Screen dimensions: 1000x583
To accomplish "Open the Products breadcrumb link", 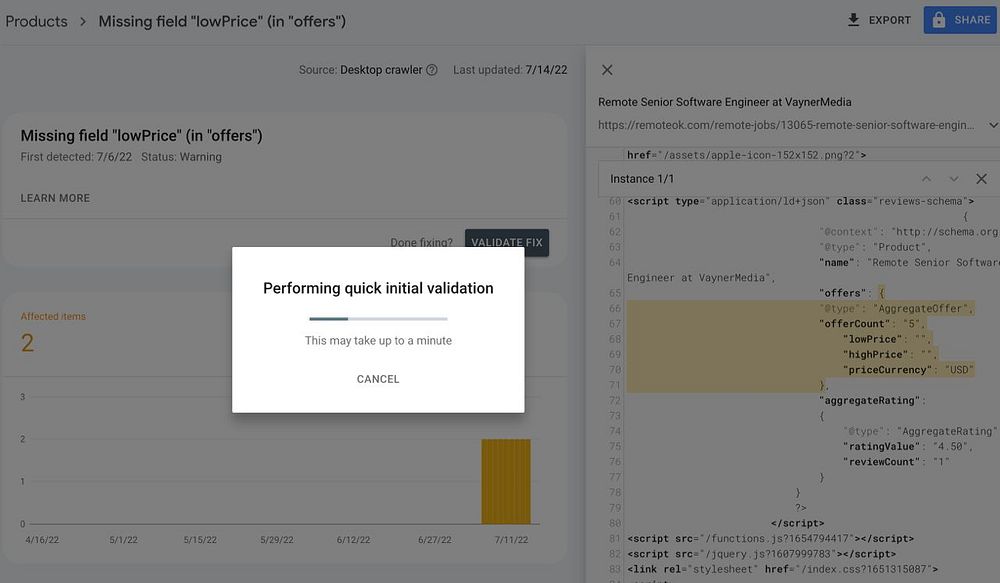I will (x=36, y=21).
